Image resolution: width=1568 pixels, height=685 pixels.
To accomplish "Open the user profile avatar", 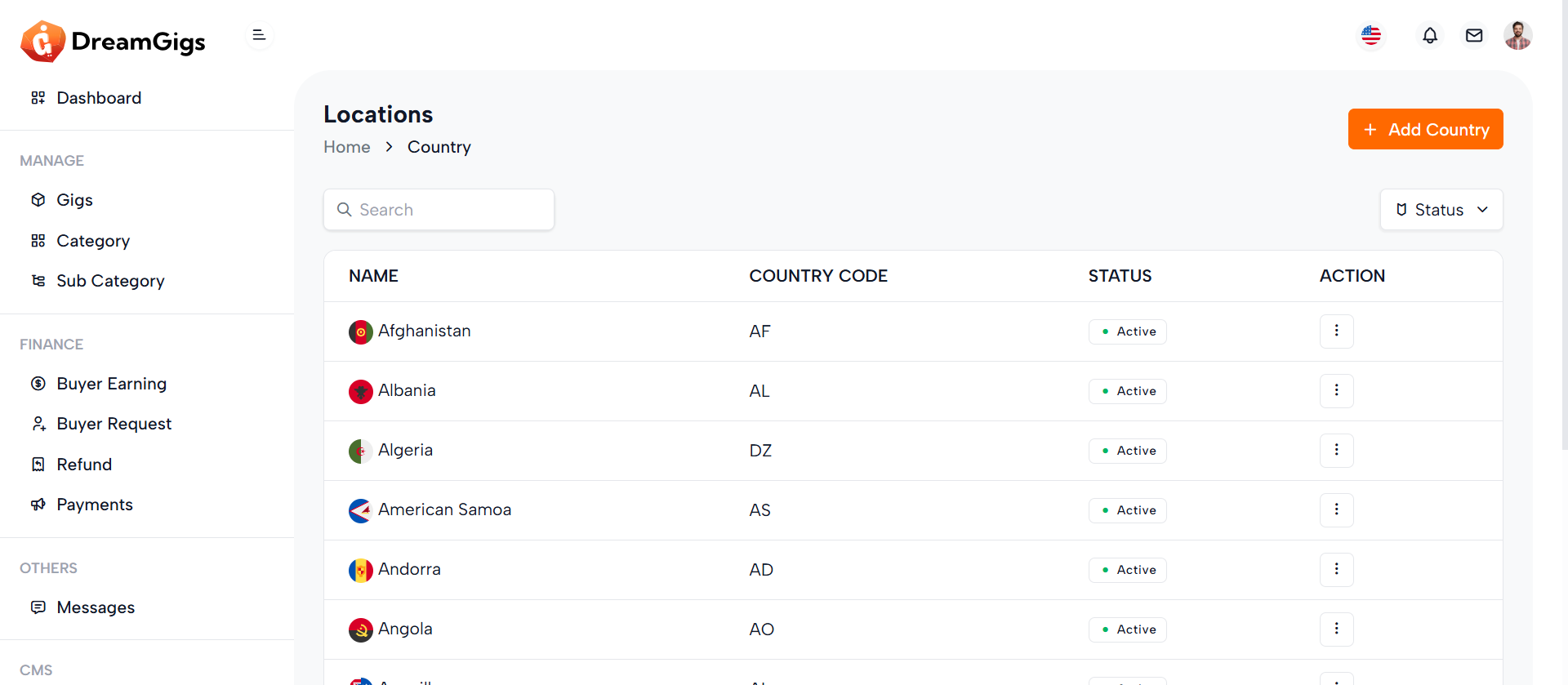I will tap(1517, 36).
